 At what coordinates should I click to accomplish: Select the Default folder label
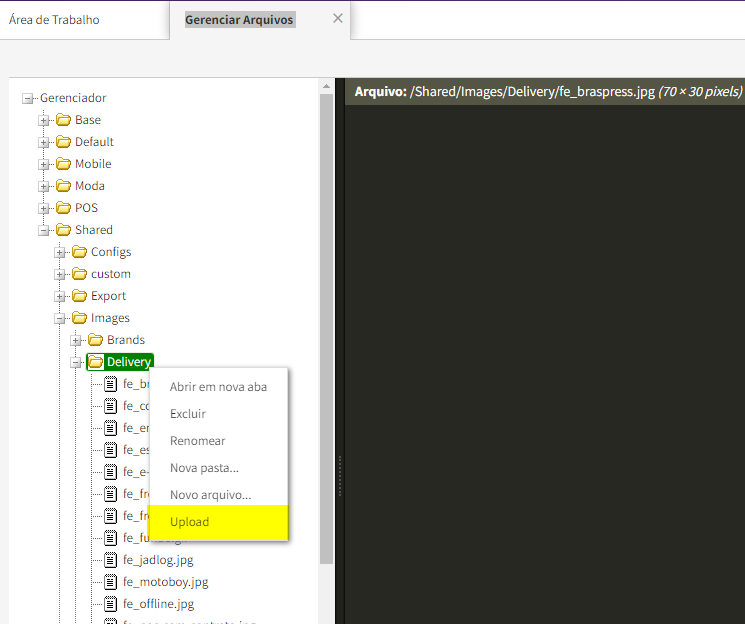coord(94,142)
